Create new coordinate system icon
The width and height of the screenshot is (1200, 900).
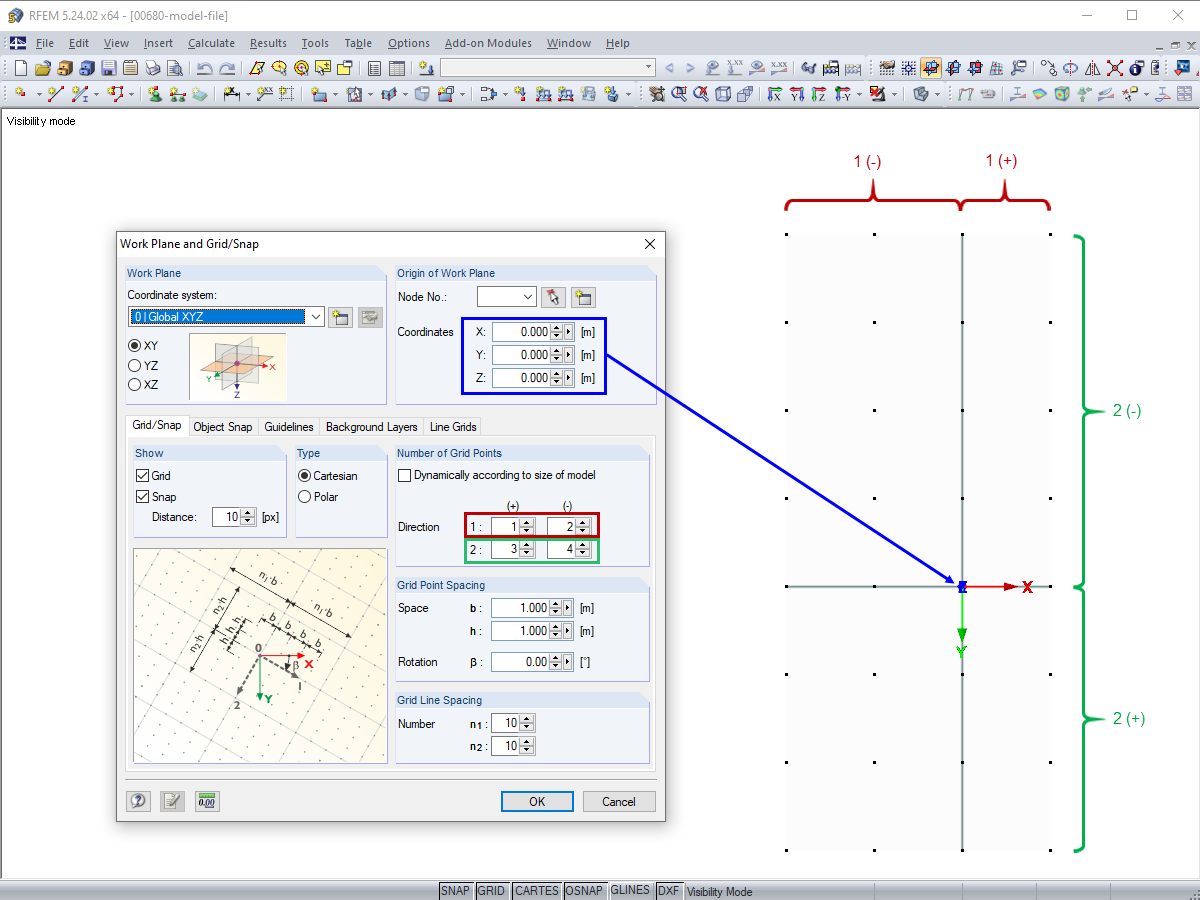click(340, 317)
